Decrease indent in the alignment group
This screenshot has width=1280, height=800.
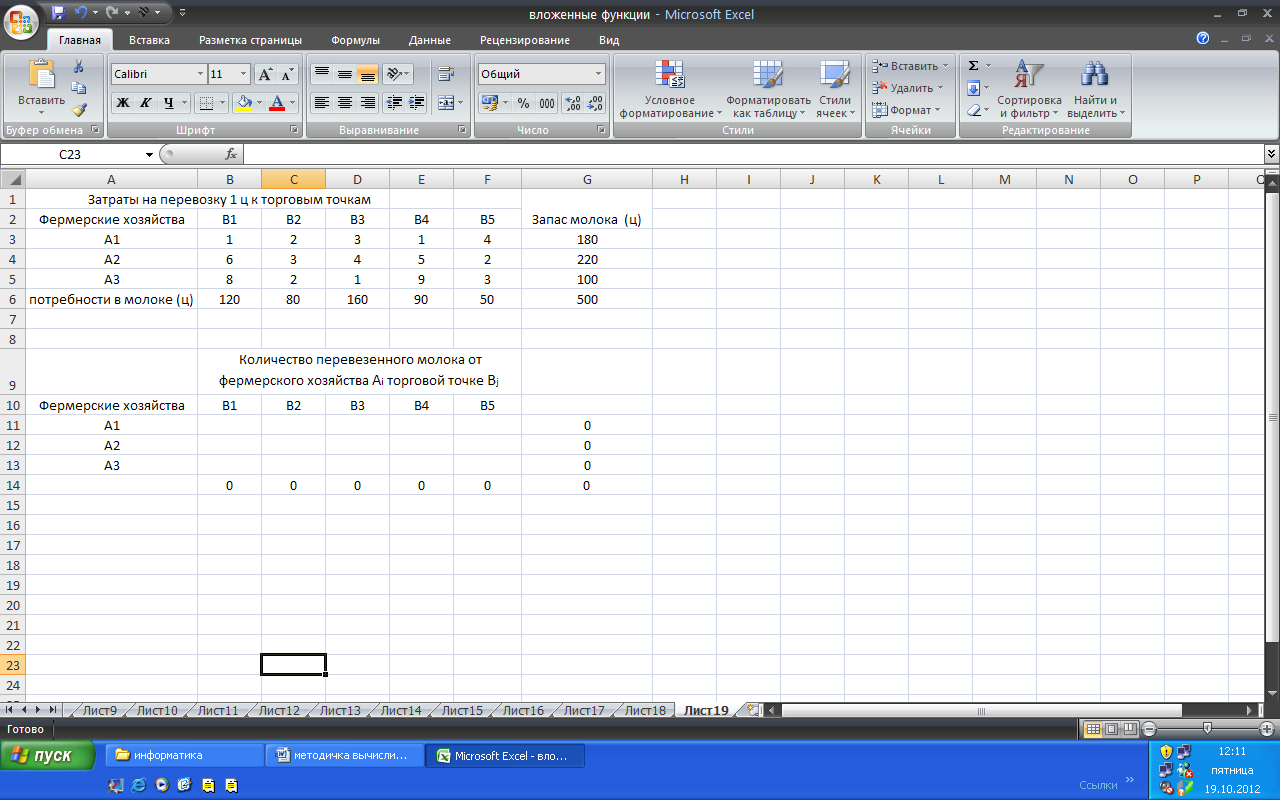394,102
